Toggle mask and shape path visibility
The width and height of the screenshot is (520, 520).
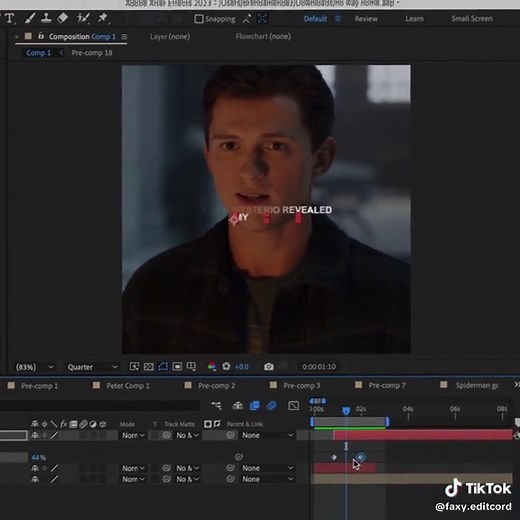pyautogui.click(x=163, y=367)
